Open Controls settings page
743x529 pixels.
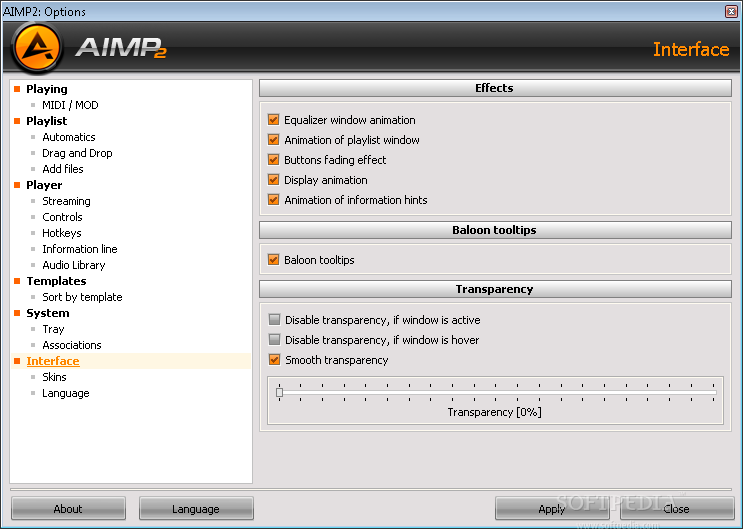[x=62, y=217]
